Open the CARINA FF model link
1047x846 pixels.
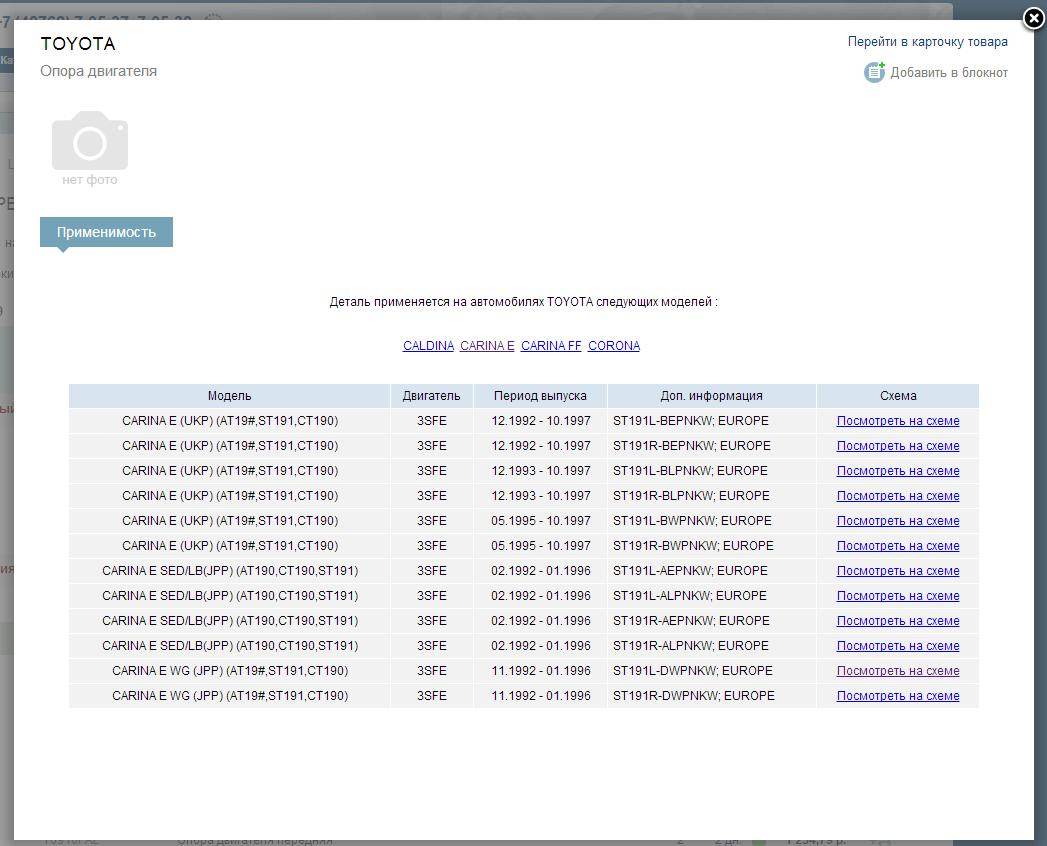pos(551,346)
